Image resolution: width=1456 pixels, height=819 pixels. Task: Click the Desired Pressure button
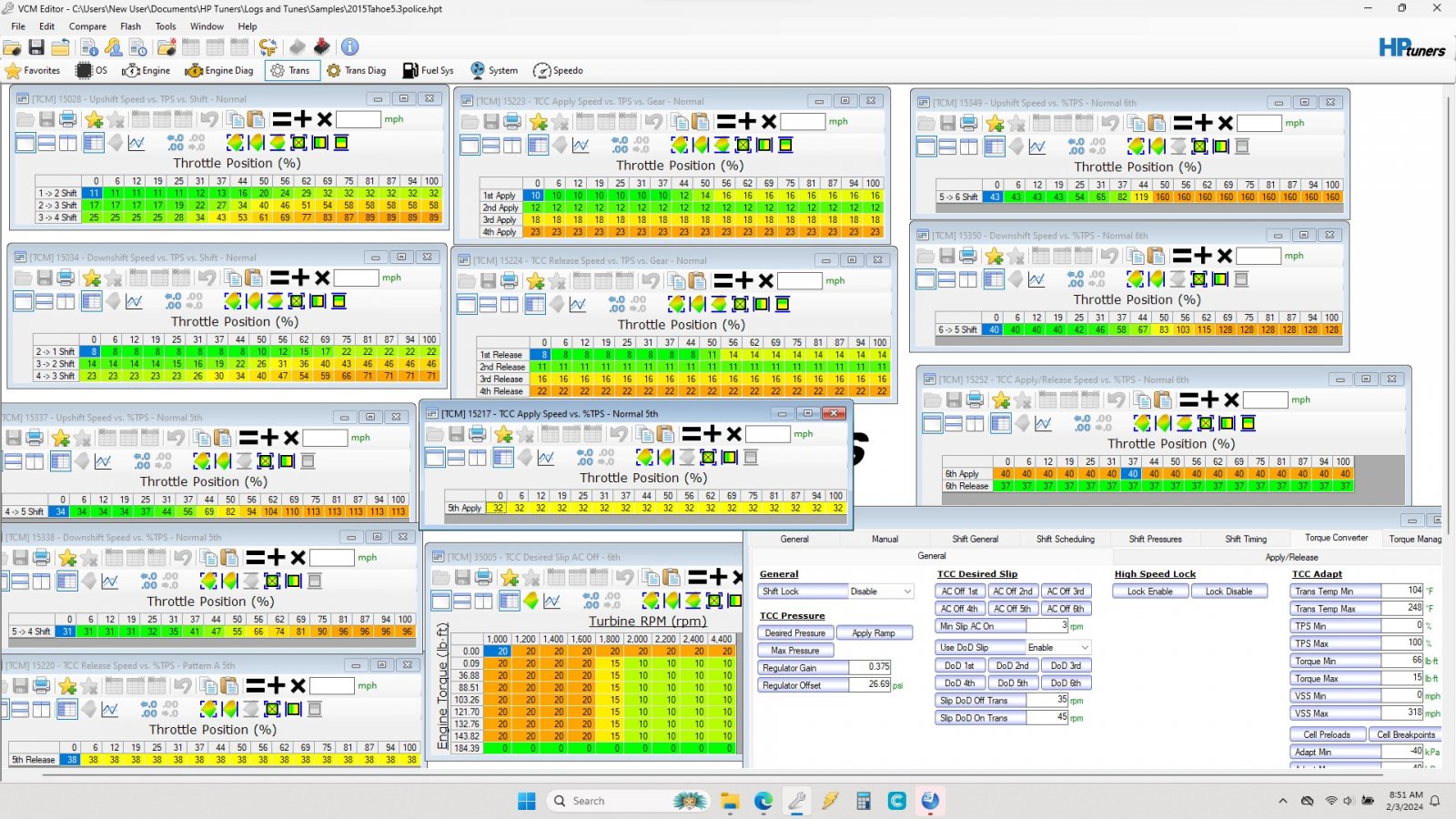[795, 633]
